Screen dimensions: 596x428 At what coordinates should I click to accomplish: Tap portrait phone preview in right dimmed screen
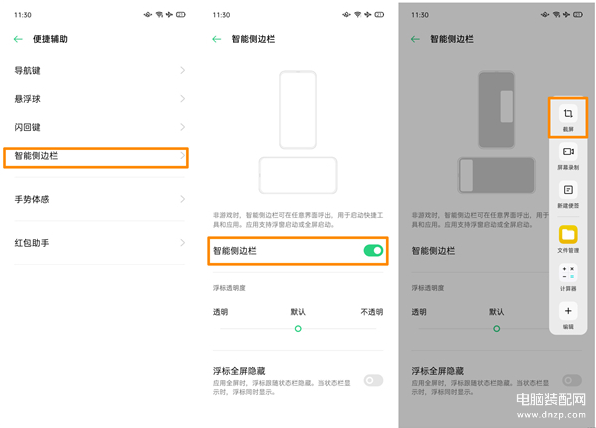[496, 109]
